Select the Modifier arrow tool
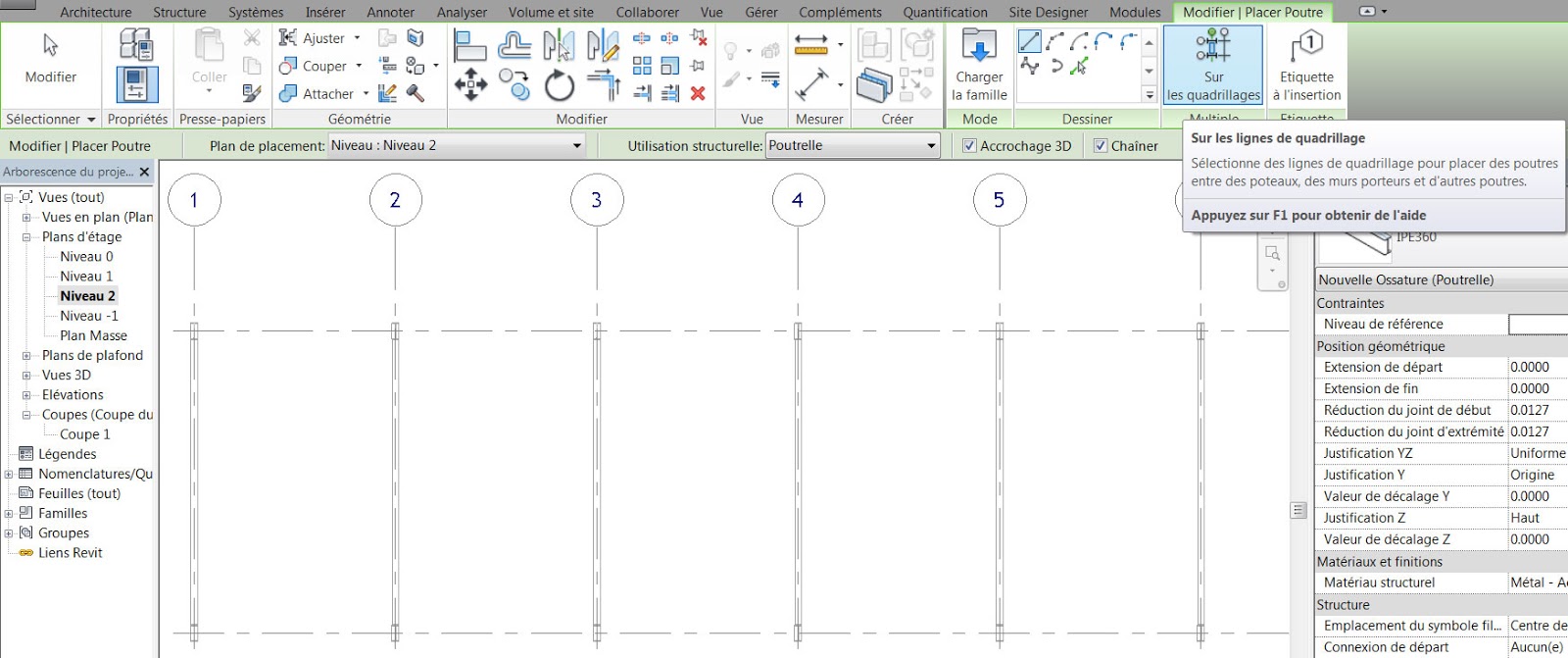 tap(50, 59)
